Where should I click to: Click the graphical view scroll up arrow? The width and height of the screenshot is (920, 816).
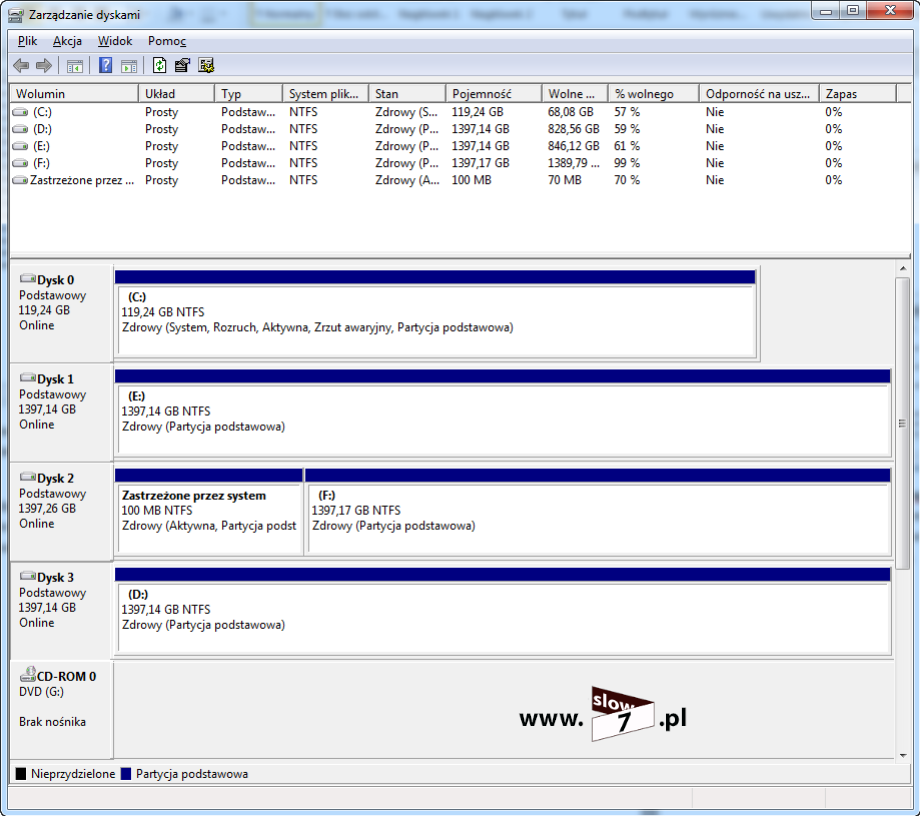tap(903, 269)
